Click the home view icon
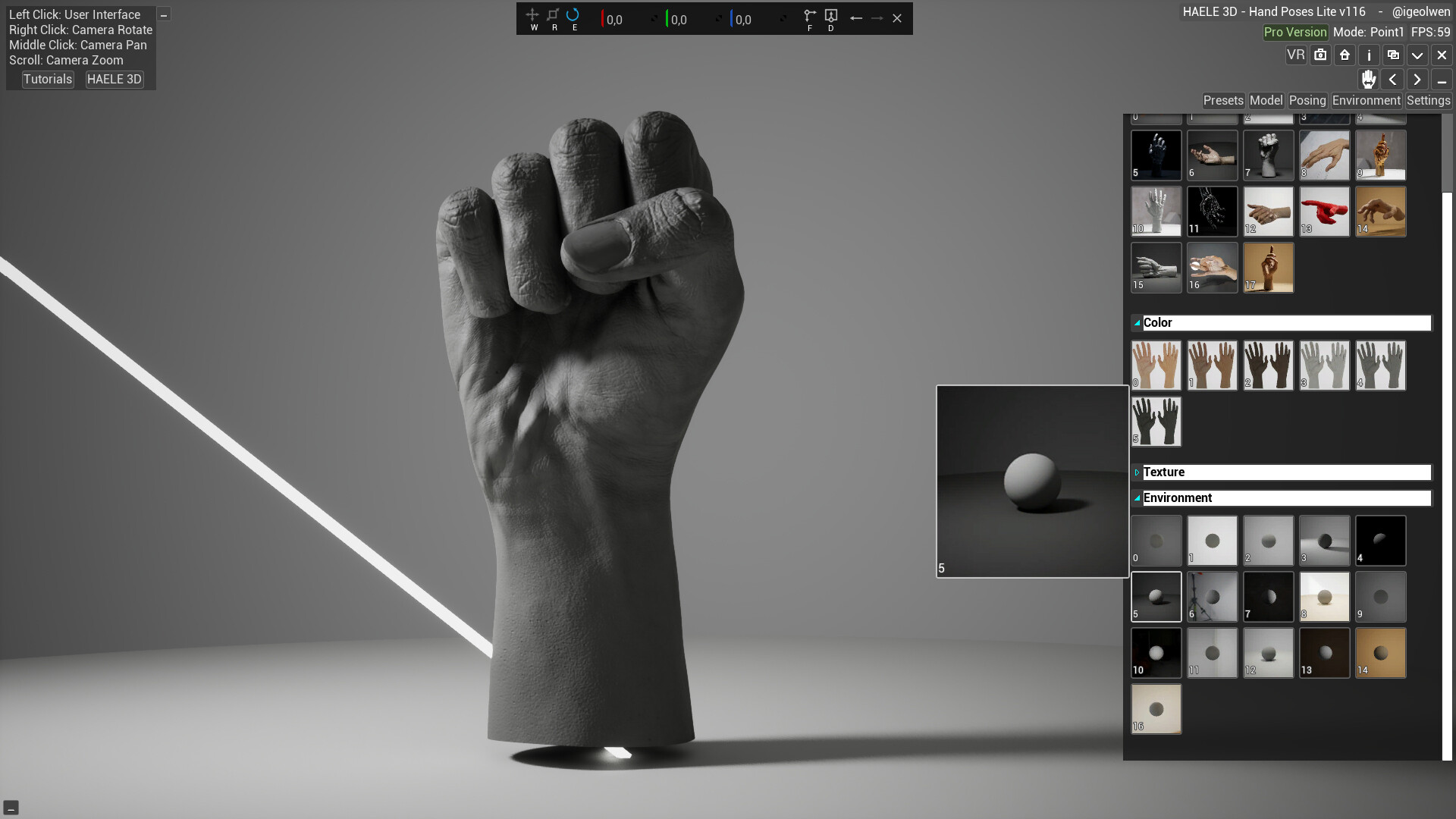Image resolution: width=1456 pixels, height=819 pixels. (1345, 55)
